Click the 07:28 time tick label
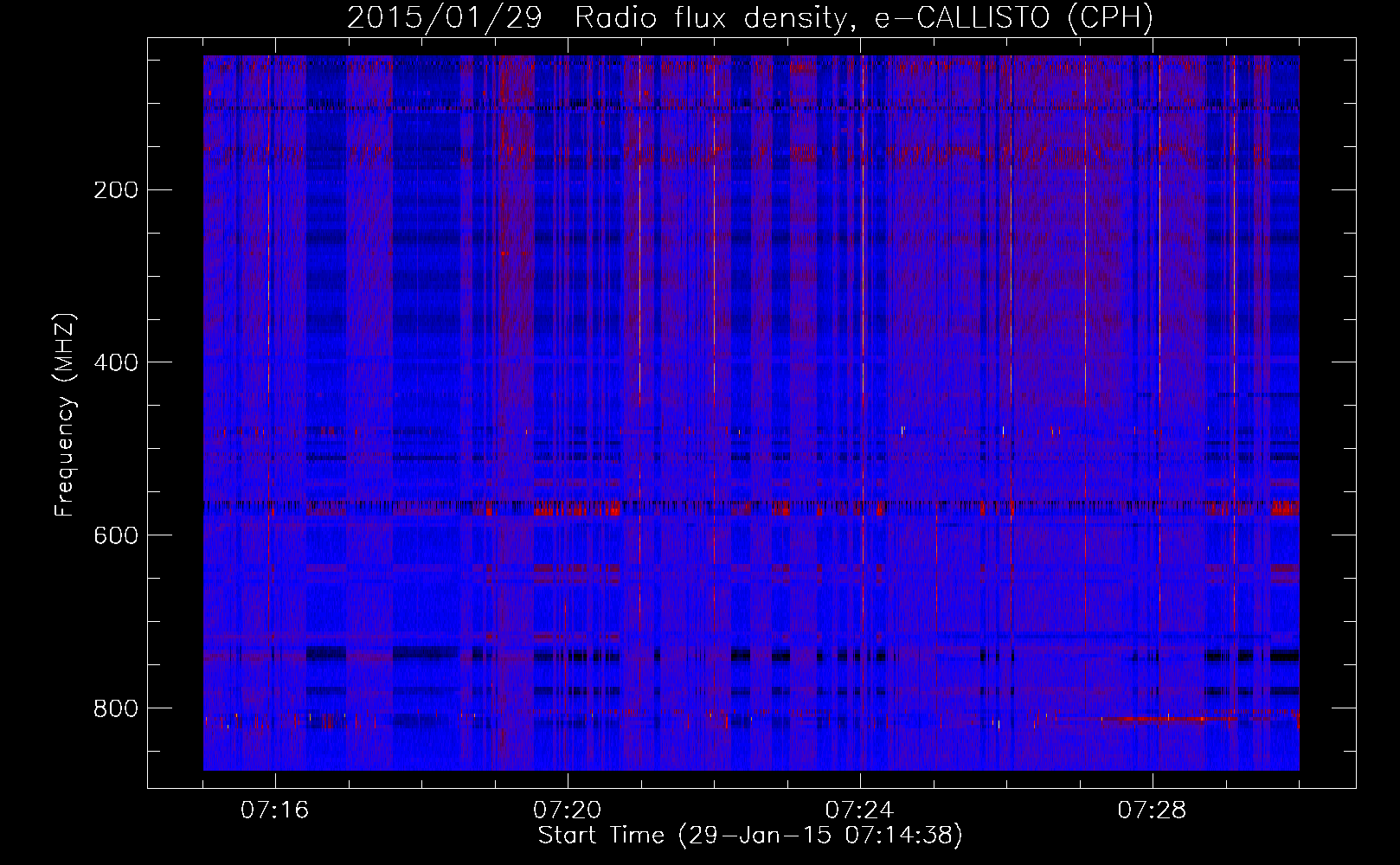Viewport: 1400px width, 865px height. pyautogui.click(x=1152, y=811)
